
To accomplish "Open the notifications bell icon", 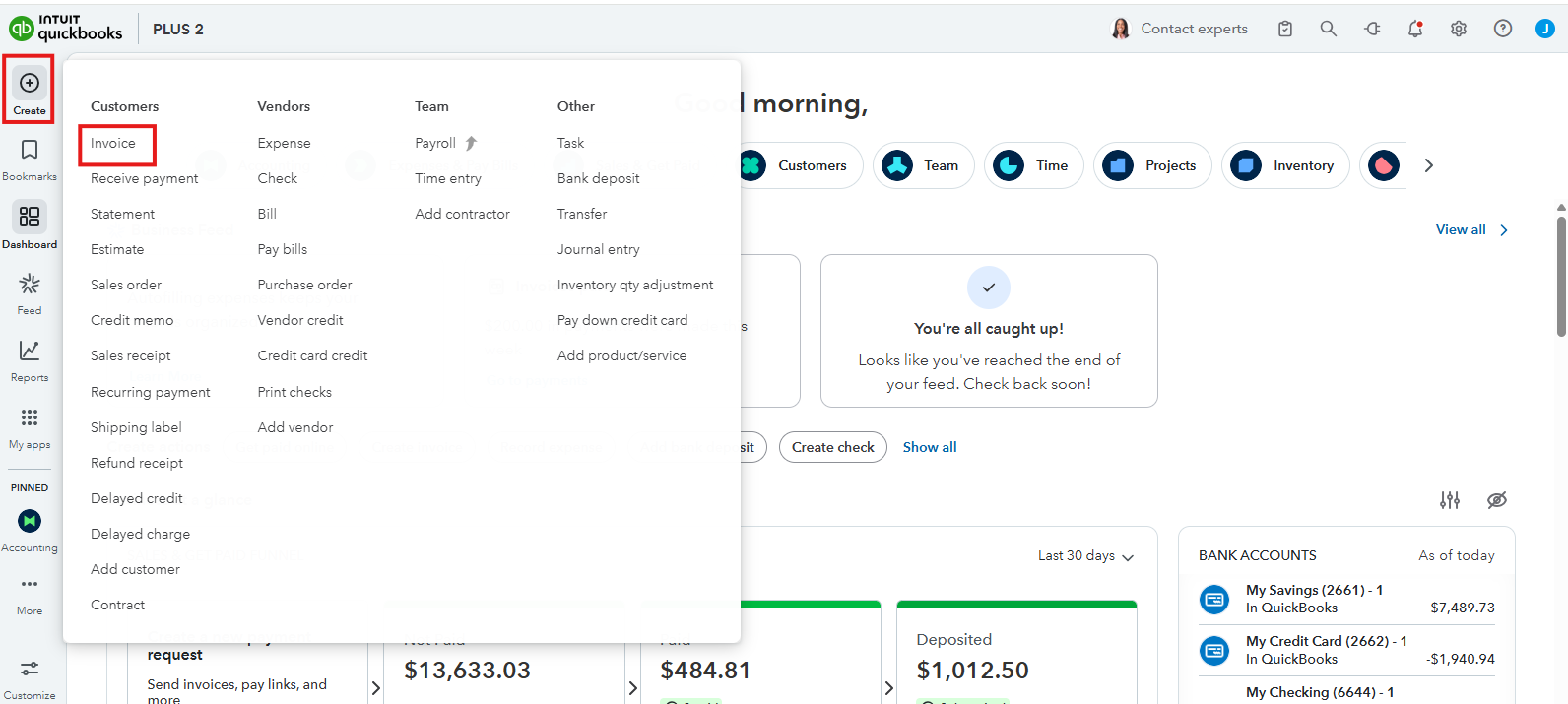I will [1415, 29].
